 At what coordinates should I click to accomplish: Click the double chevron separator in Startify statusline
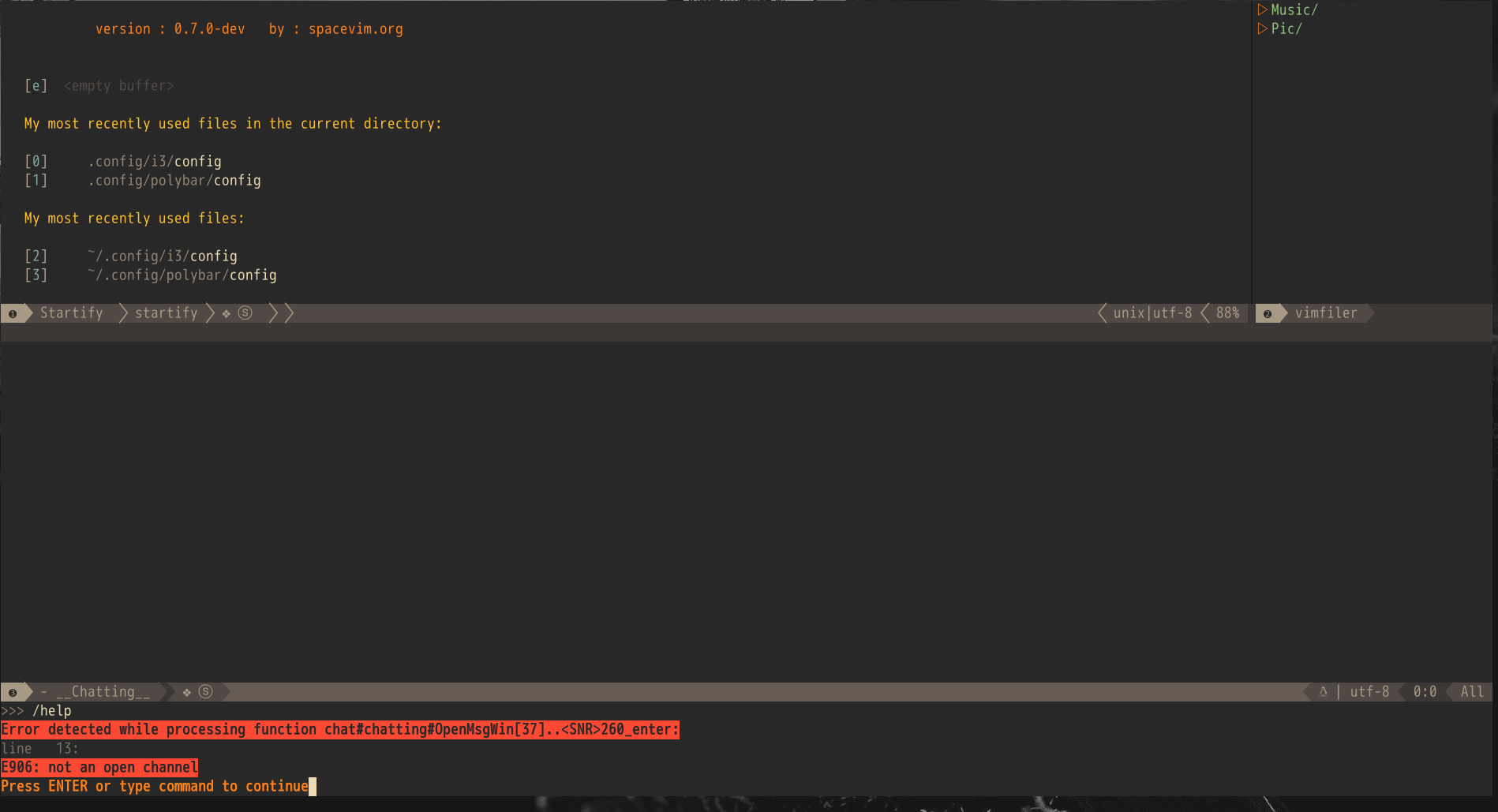pyautogui.click(x=281, y=313)
